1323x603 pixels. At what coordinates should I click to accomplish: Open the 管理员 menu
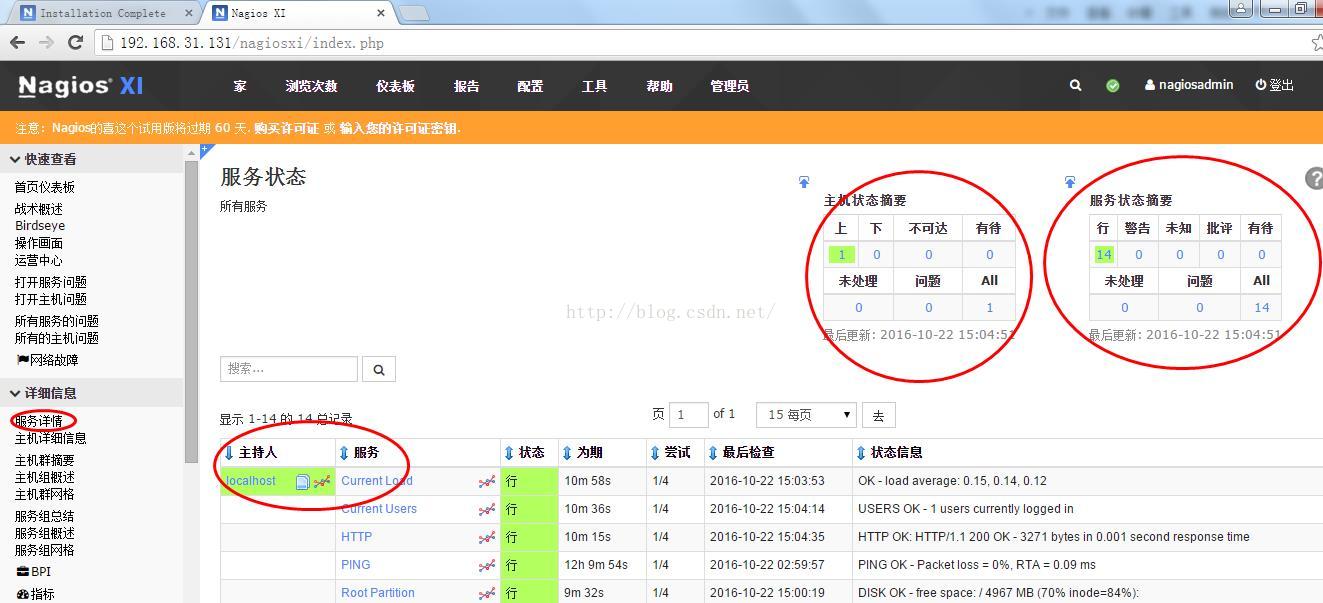(729, 86)
